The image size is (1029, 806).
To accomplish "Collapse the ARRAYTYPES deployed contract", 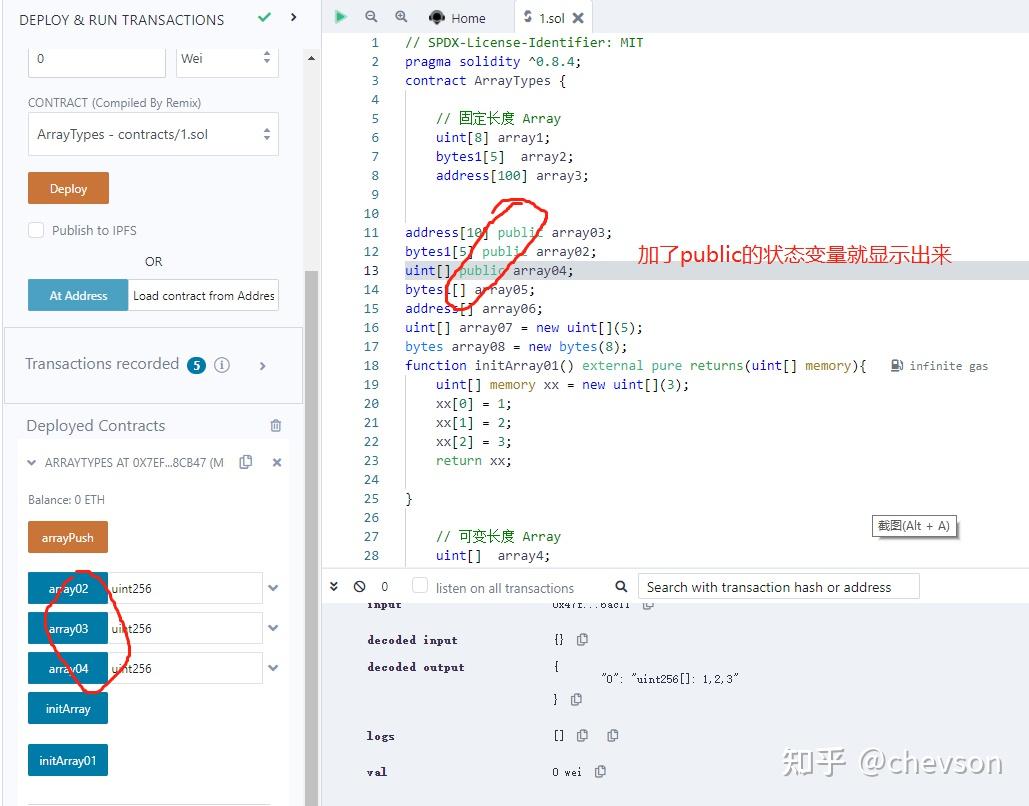I will 32,463.
